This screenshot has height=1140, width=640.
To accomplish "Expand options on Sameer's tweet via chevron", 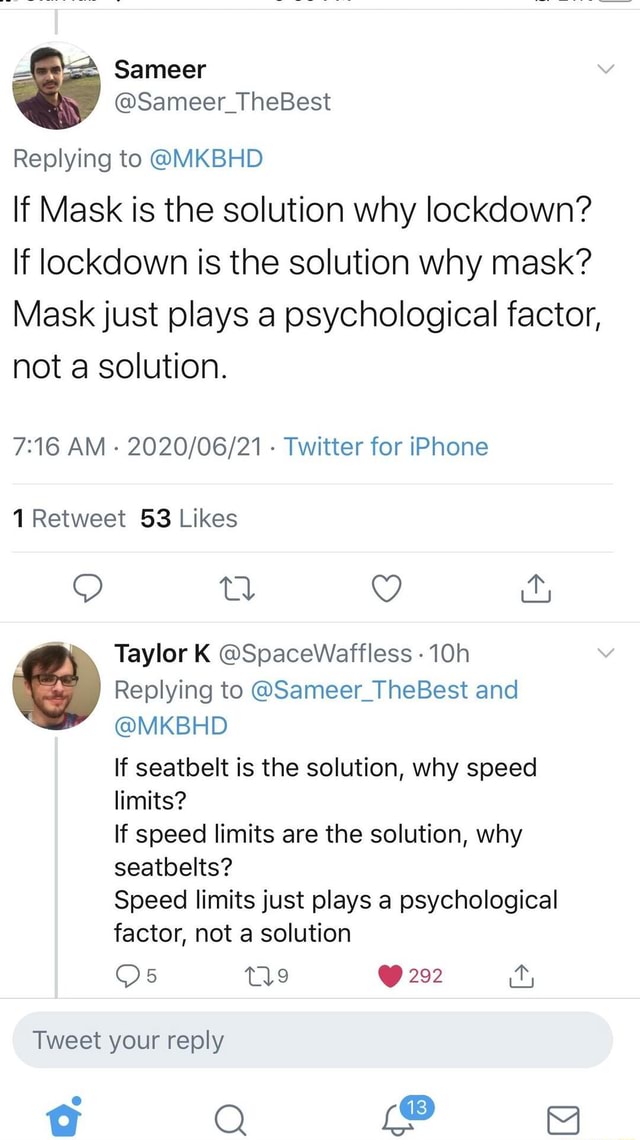I will pyautogui.click(x=604, y=70).
